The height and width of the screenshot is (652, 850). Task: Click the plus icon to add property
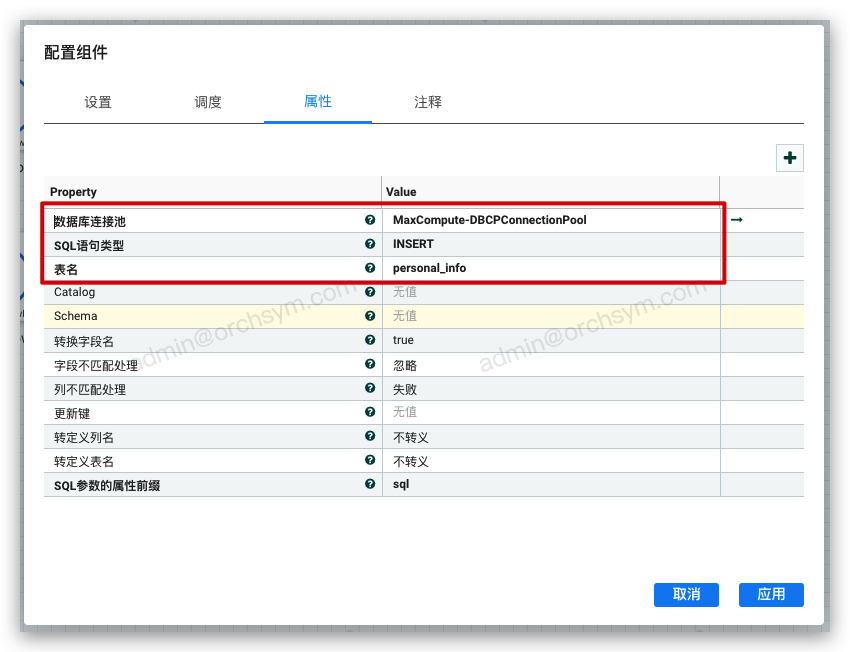click(790, 158)
